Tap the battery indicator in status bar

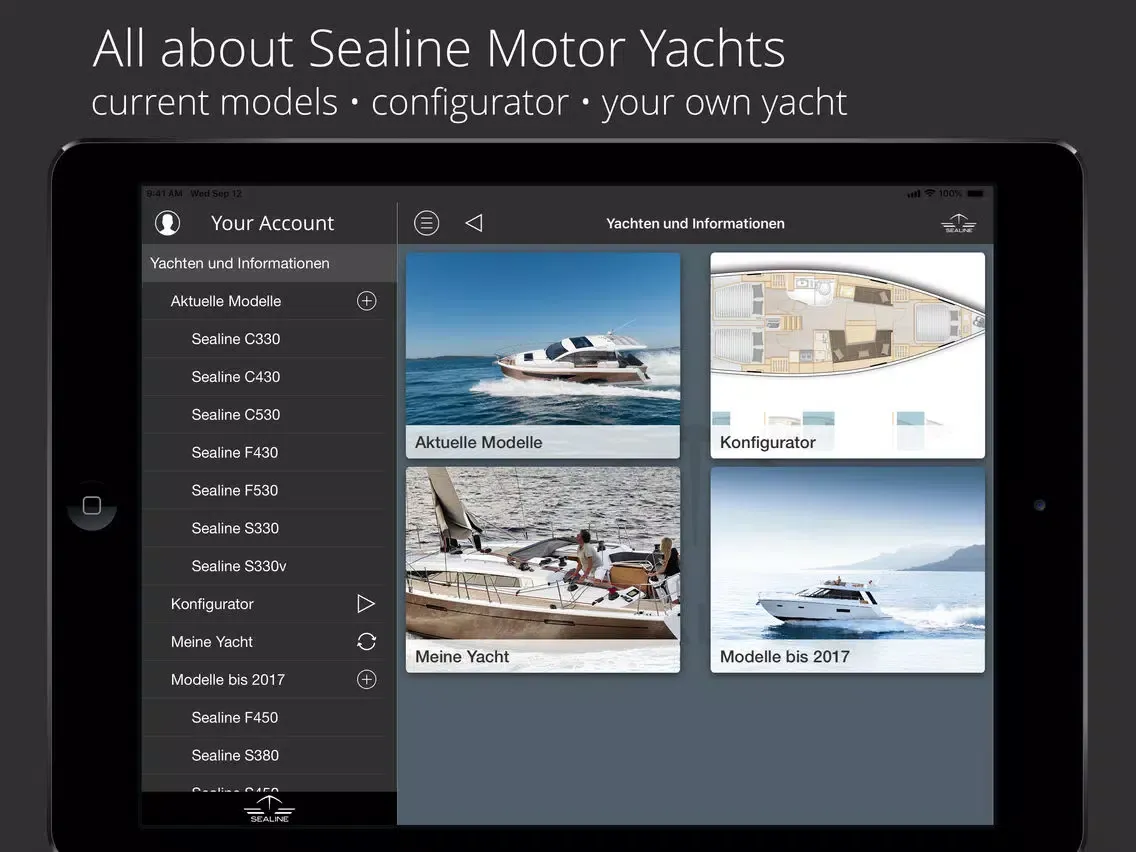[x=975, y=193]
